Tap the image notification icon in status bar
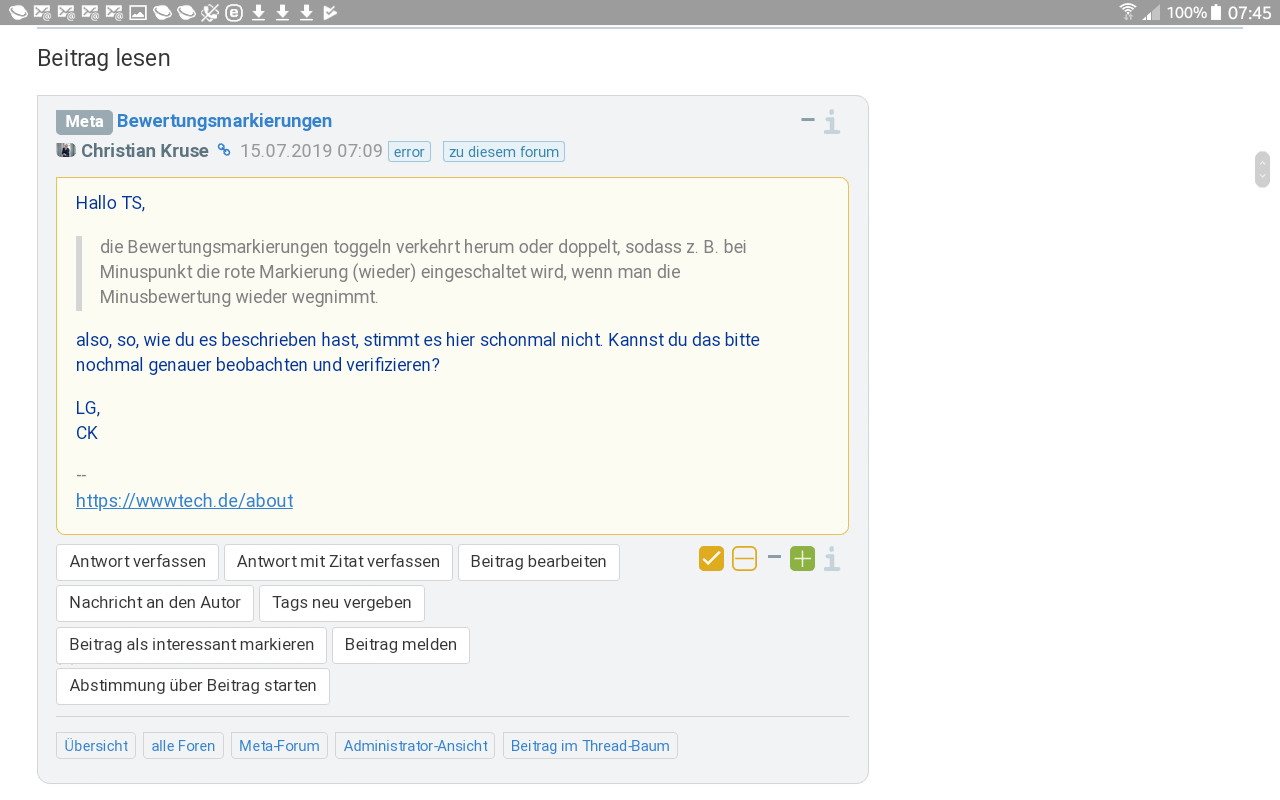 pyautogui.click(x=138, y=13)
